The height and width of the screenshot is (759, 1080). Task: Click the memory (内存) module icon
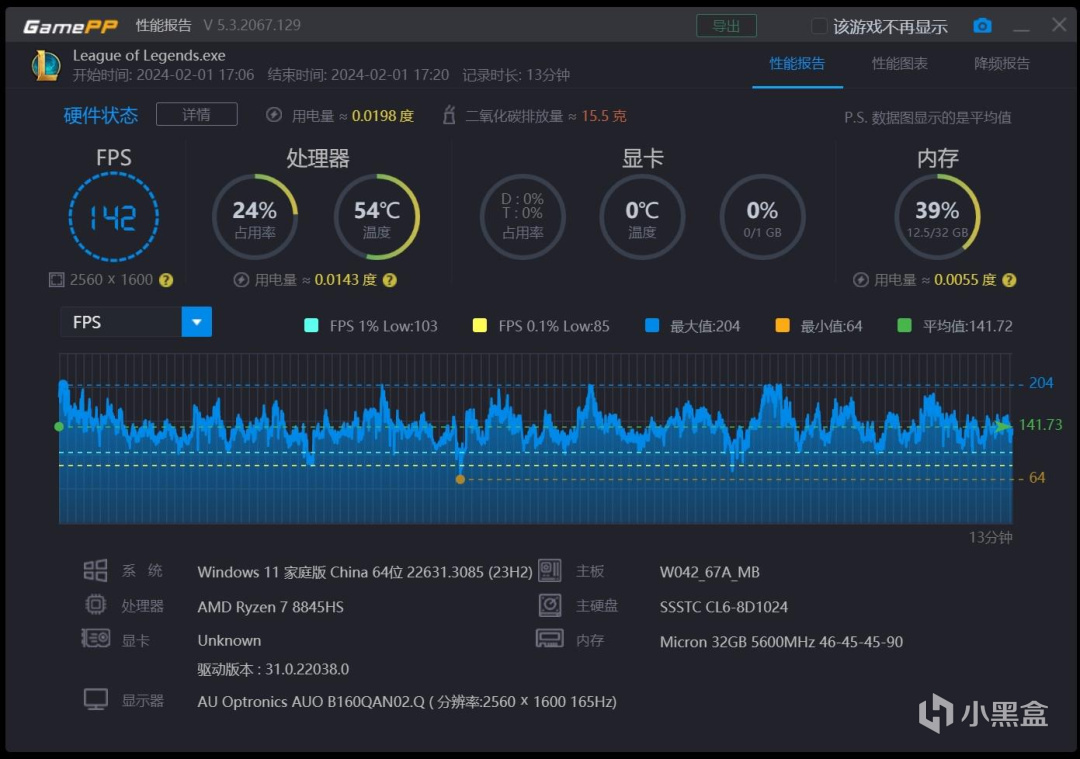pos(550,639)
